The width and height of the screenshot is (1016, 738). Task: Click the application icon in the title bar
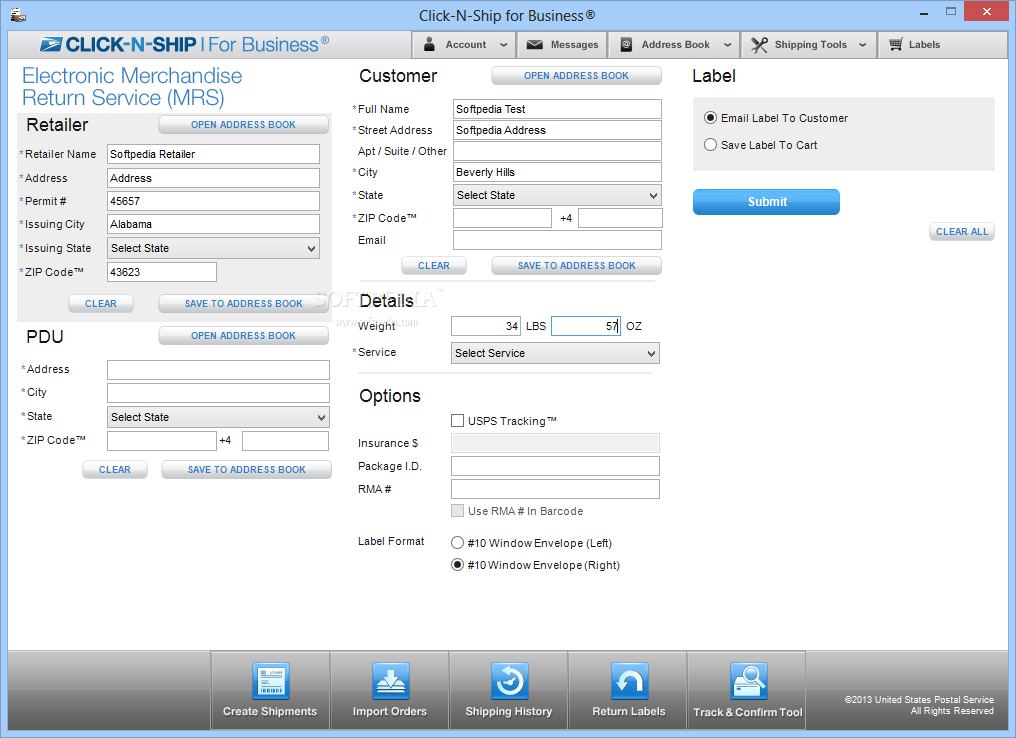[x=18, y=14]
